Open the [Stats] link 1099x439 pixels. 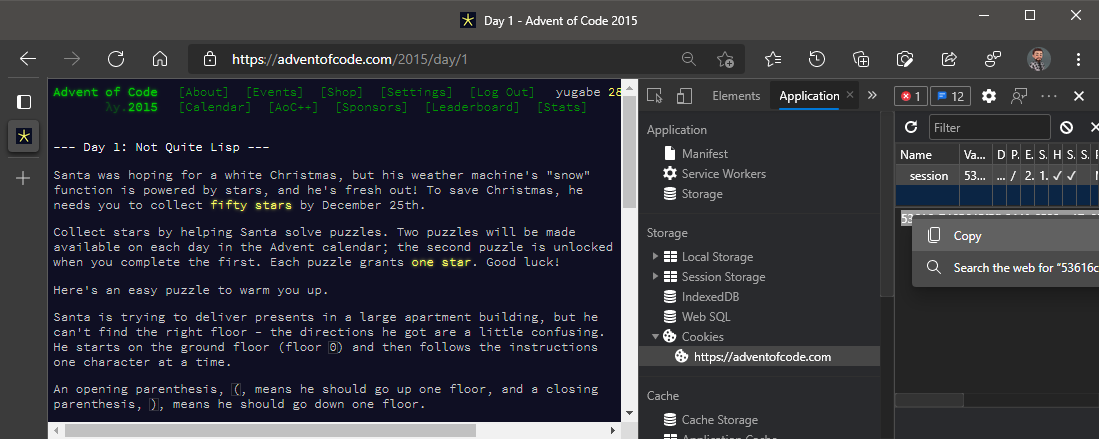pyautogui.click(x=562, y=107)
